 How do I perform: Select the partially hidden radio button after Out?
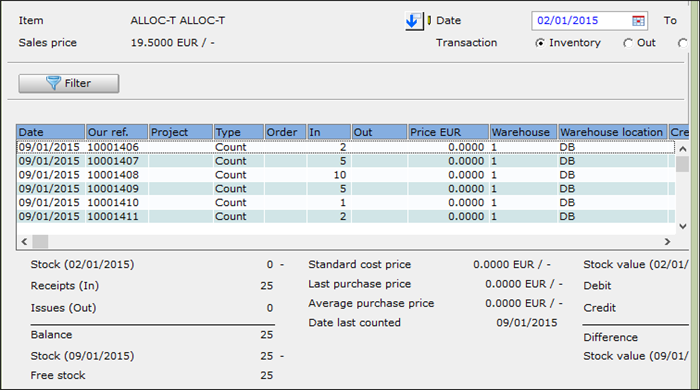click(683, 43)
